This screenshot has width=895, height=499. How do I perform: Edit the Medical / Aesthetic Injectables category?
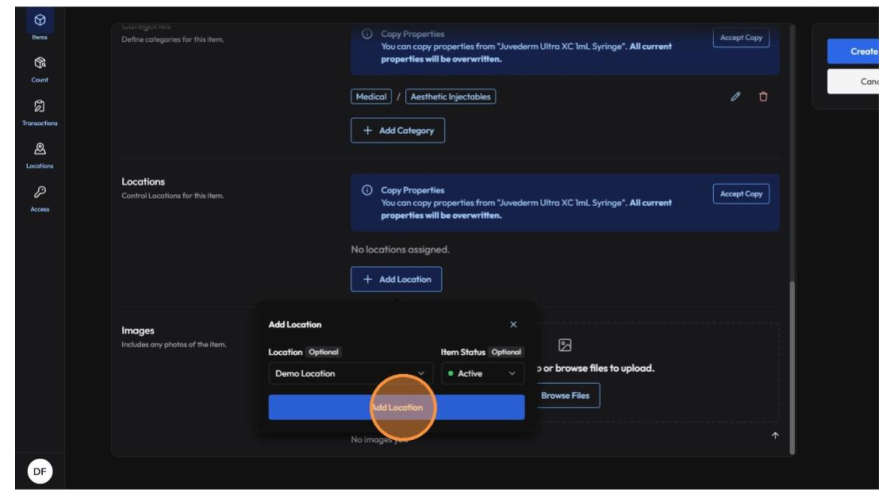point(735,96)
